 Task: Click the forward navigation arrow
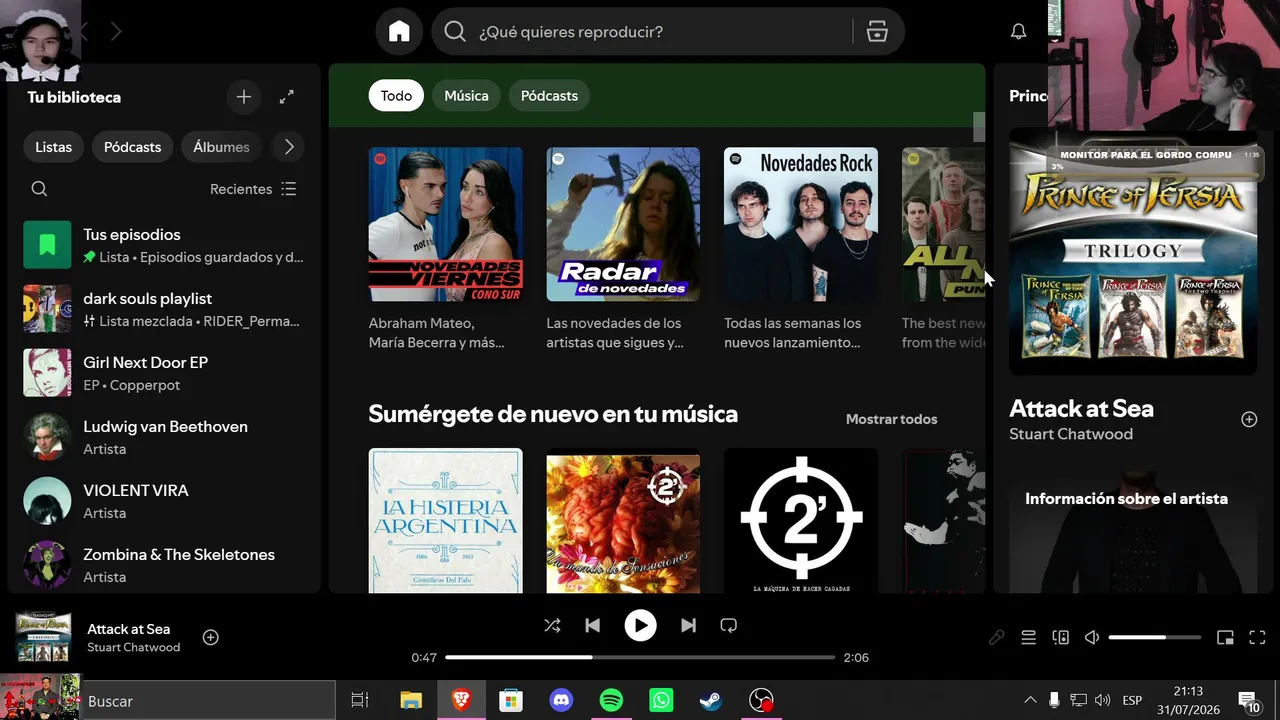pyautogui.click(x=116, y=32)
